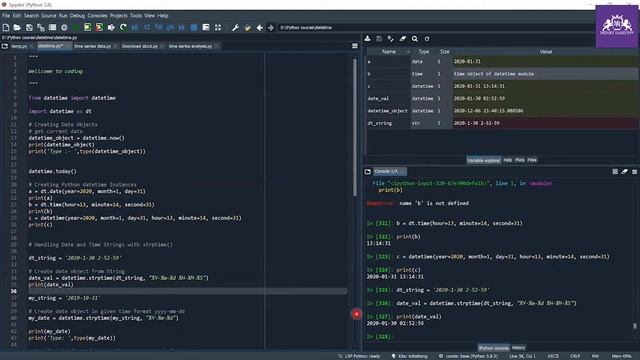Image resolution: width=640 pixels, height=360 pixels.
Task: Run selection or current line icon
Action: (x=111, y=27)
